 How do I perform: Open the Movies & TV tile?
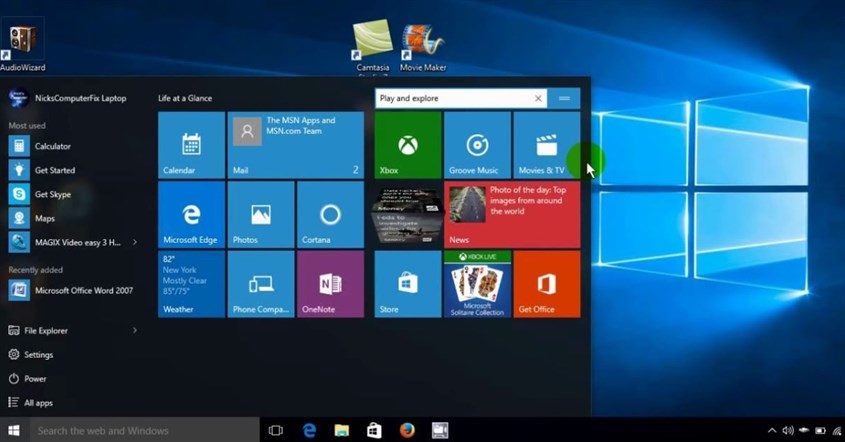pos(547,145)
